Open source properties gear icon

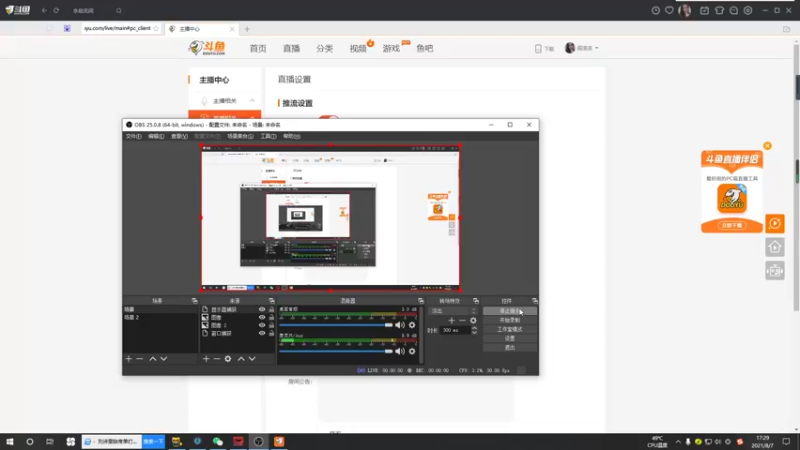(x=228, y=359)
